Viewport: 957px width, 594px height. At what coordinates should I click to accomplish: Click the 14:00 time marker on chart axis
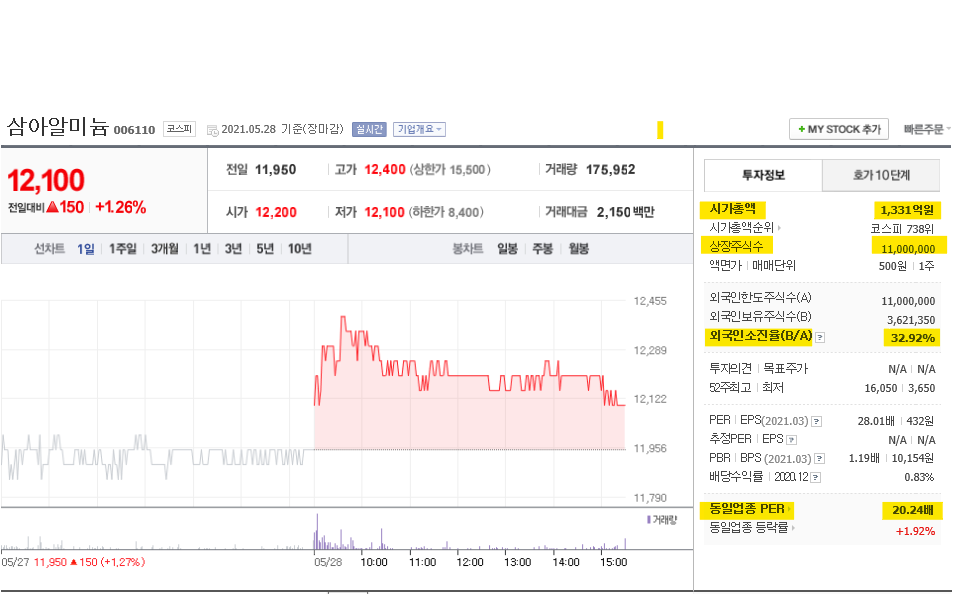click(566, 562)
